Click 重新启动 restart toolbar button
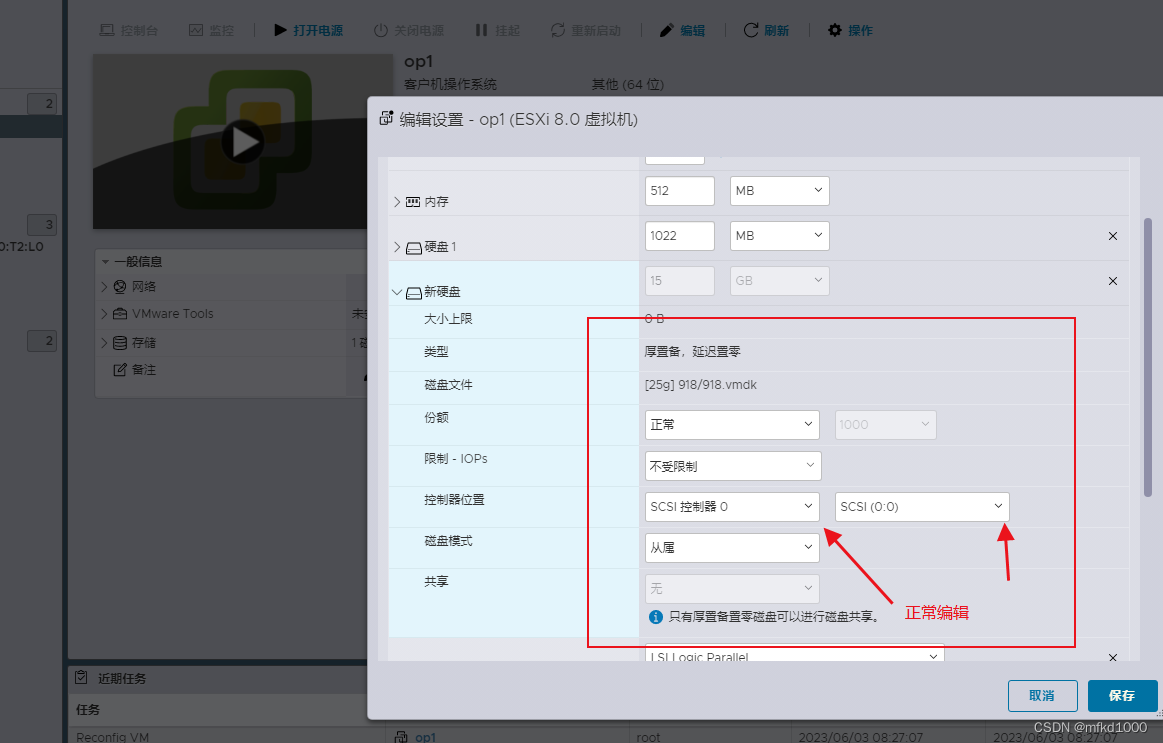This screenshot has width=1163, height=743. (585, 30)
